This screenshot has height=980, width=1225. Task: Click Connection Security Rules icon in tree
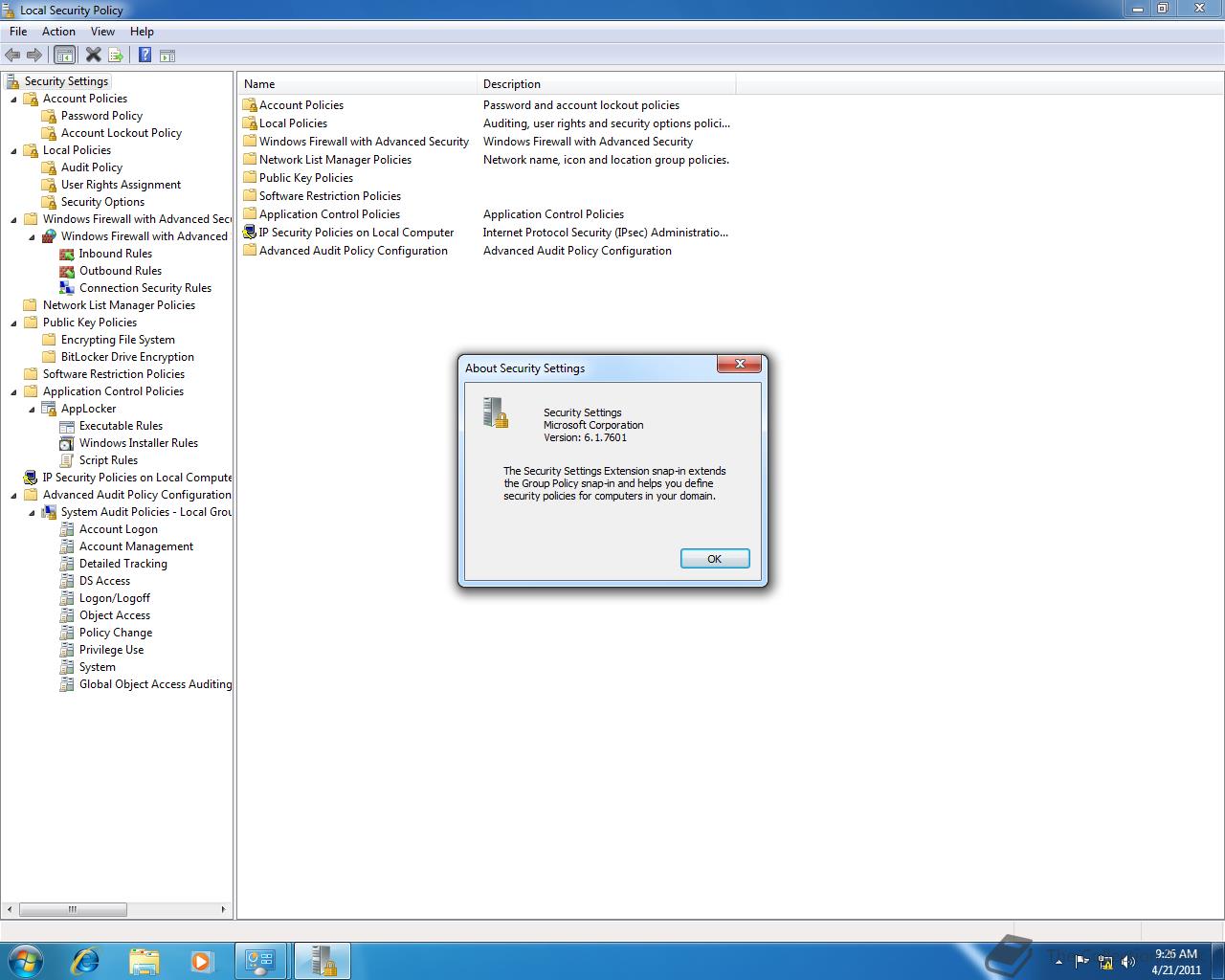pyautogui.click(x=67, y=288)
